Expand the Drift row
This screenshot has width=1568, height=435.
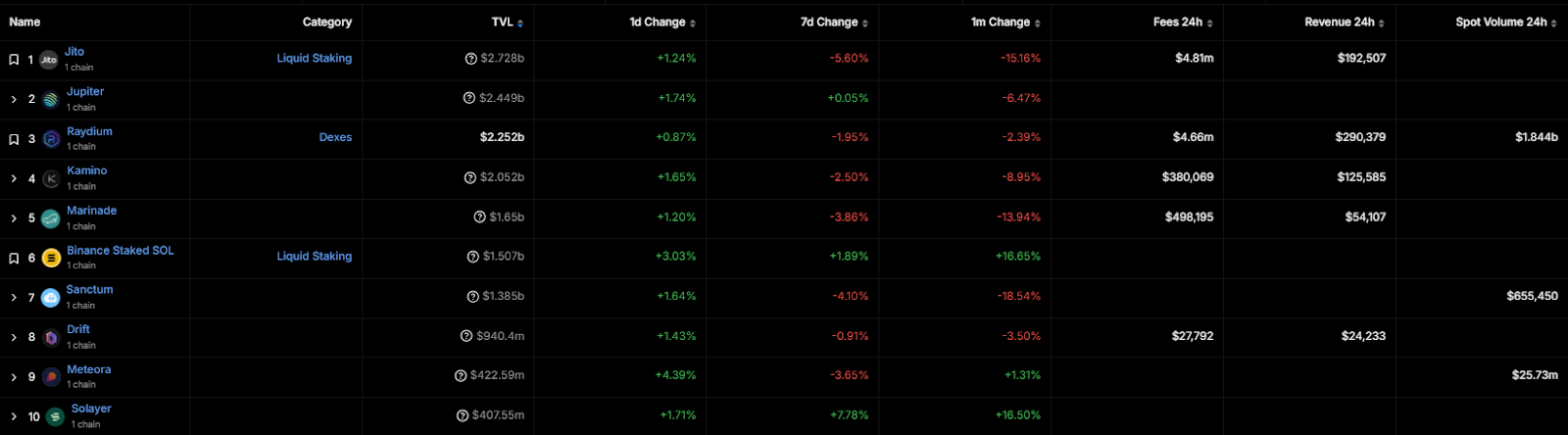point(14,337)
